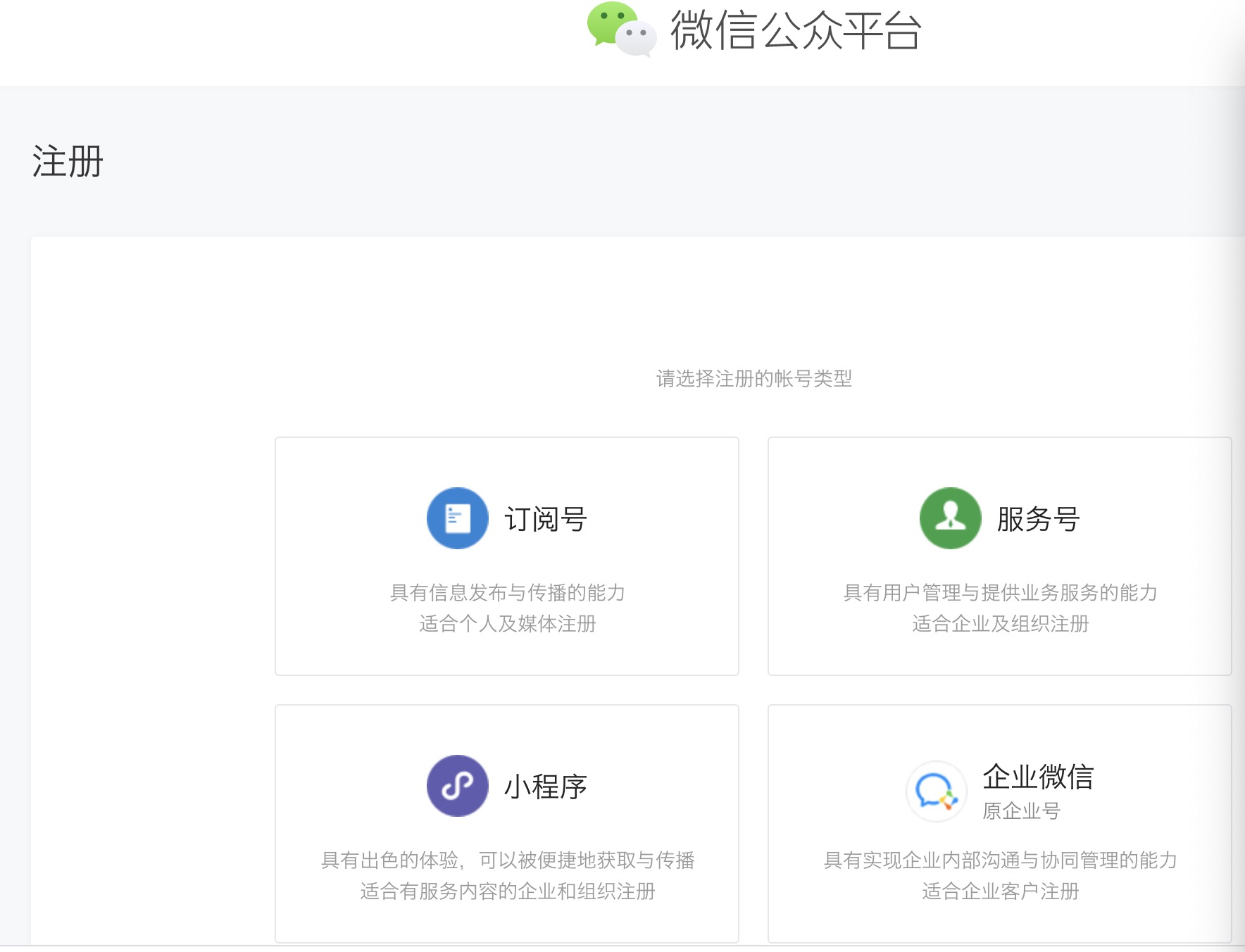
Task: Click the purple 小程序 mini program icon
Action: (458, 786)
